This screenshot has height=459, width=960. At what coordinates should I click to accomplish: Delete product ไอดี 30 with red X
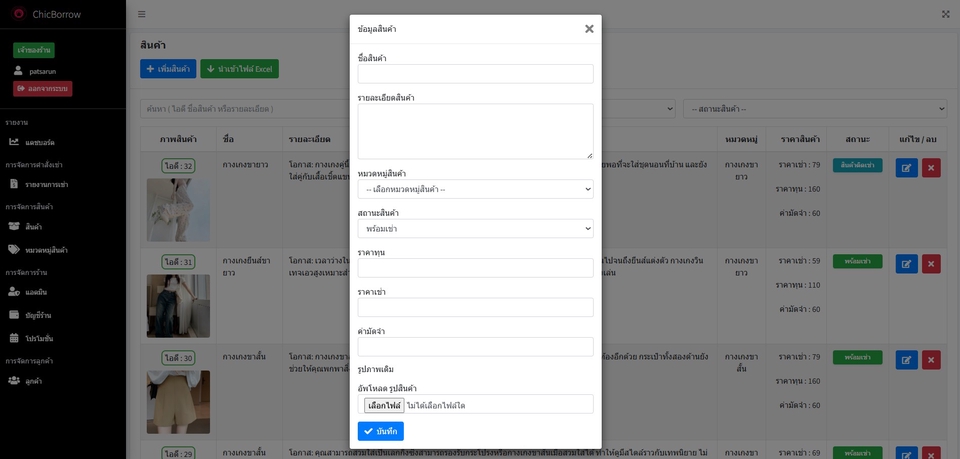coord(931,360)
